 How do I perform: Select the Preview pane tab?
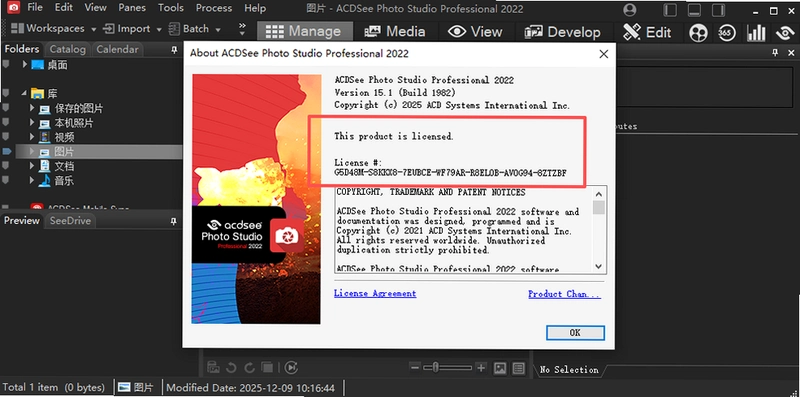point(22,220)
